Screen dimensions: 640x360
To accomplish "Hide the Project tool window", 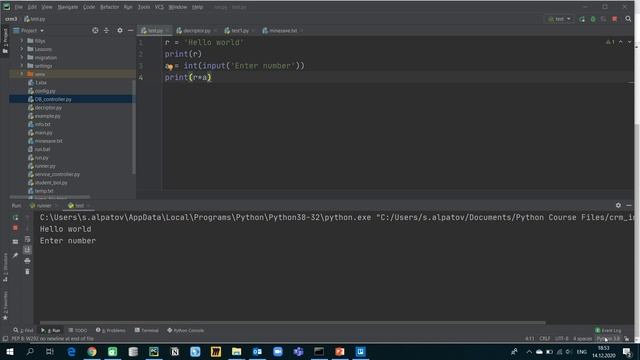I will [x=131, y=30].
